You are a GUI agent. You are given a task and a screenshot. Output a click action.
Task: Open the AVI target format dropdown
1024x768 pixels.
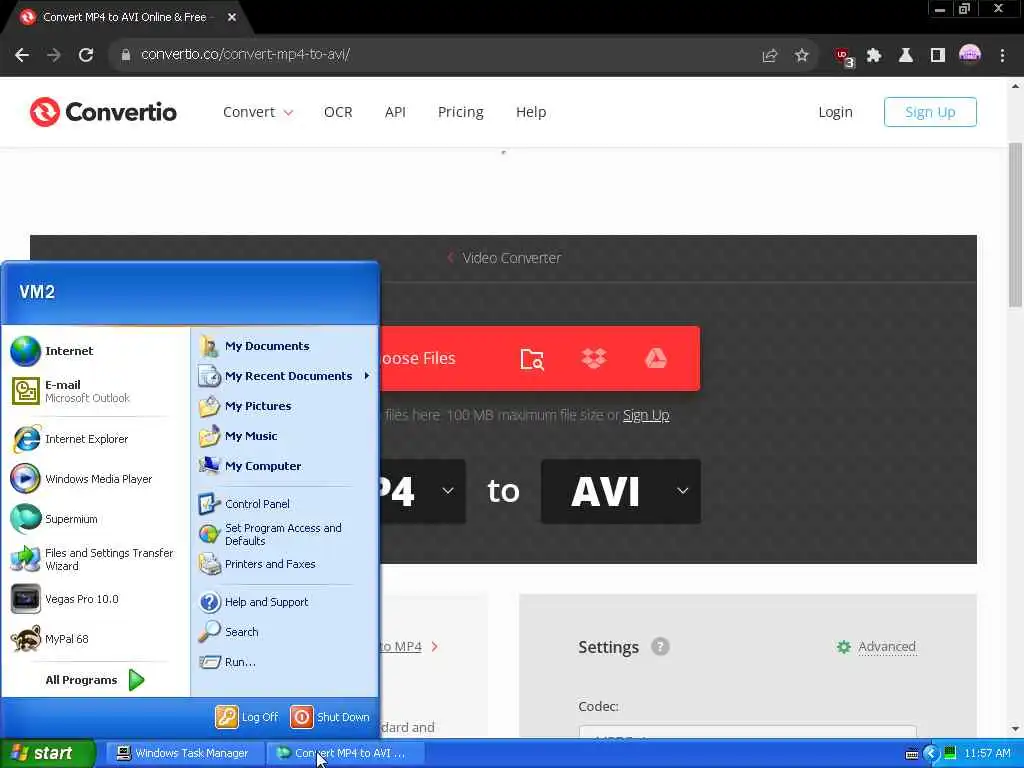coord(621,491)
